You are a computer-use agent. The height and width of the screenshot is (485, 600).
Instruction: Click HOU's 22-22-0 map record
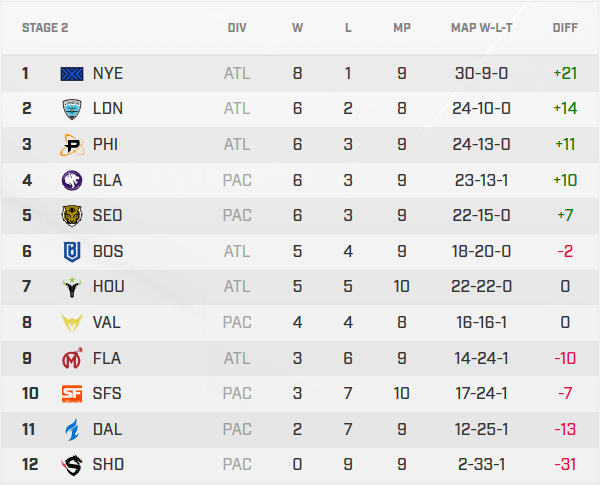481,287
